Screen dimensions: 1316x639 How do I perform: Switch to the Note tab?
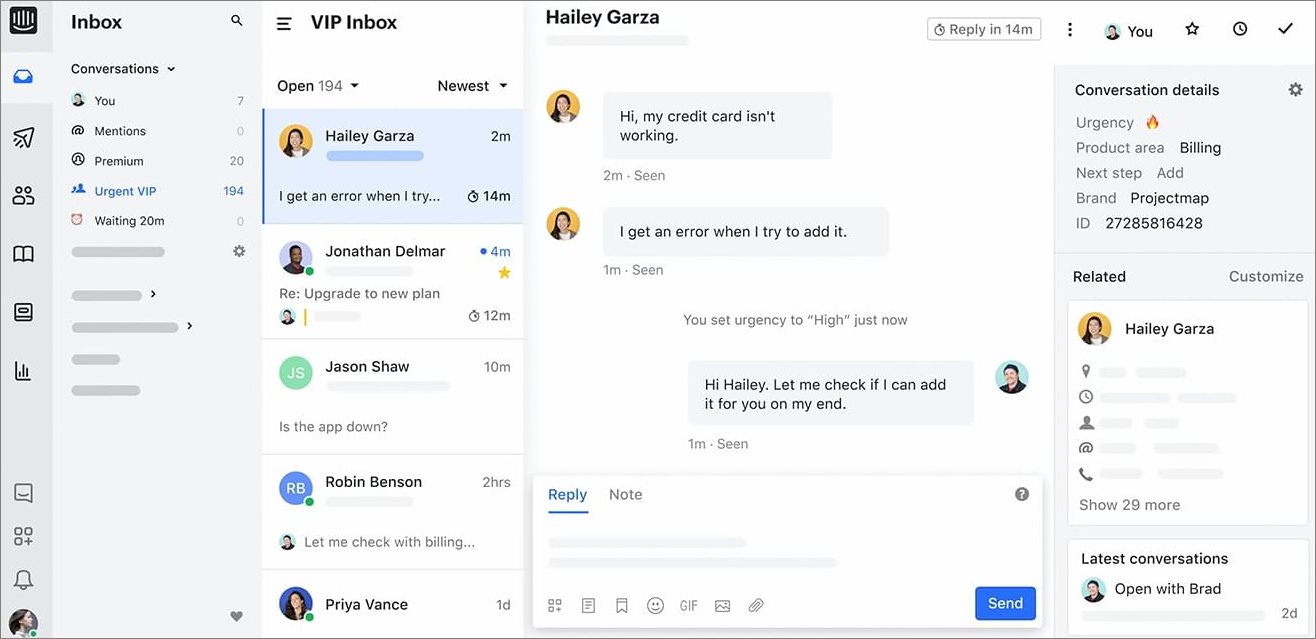(x=625, y=494)
